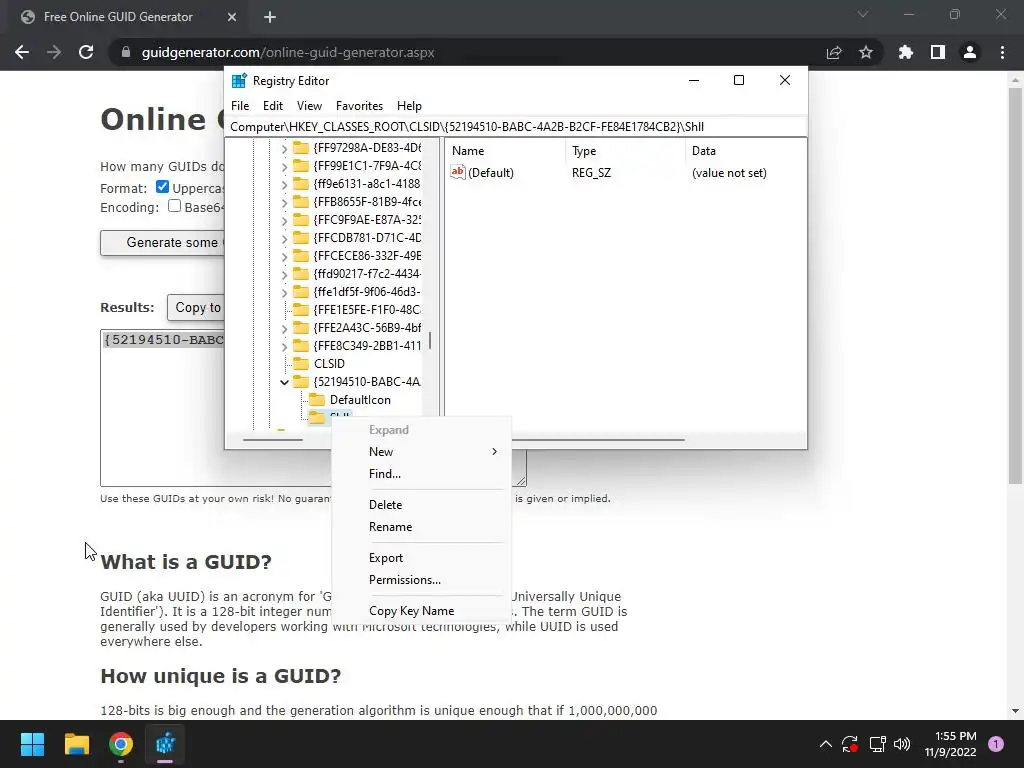Open the Help menu in Registry Editor
This screenshot has height=768, width=1024.
pos(409,106)
